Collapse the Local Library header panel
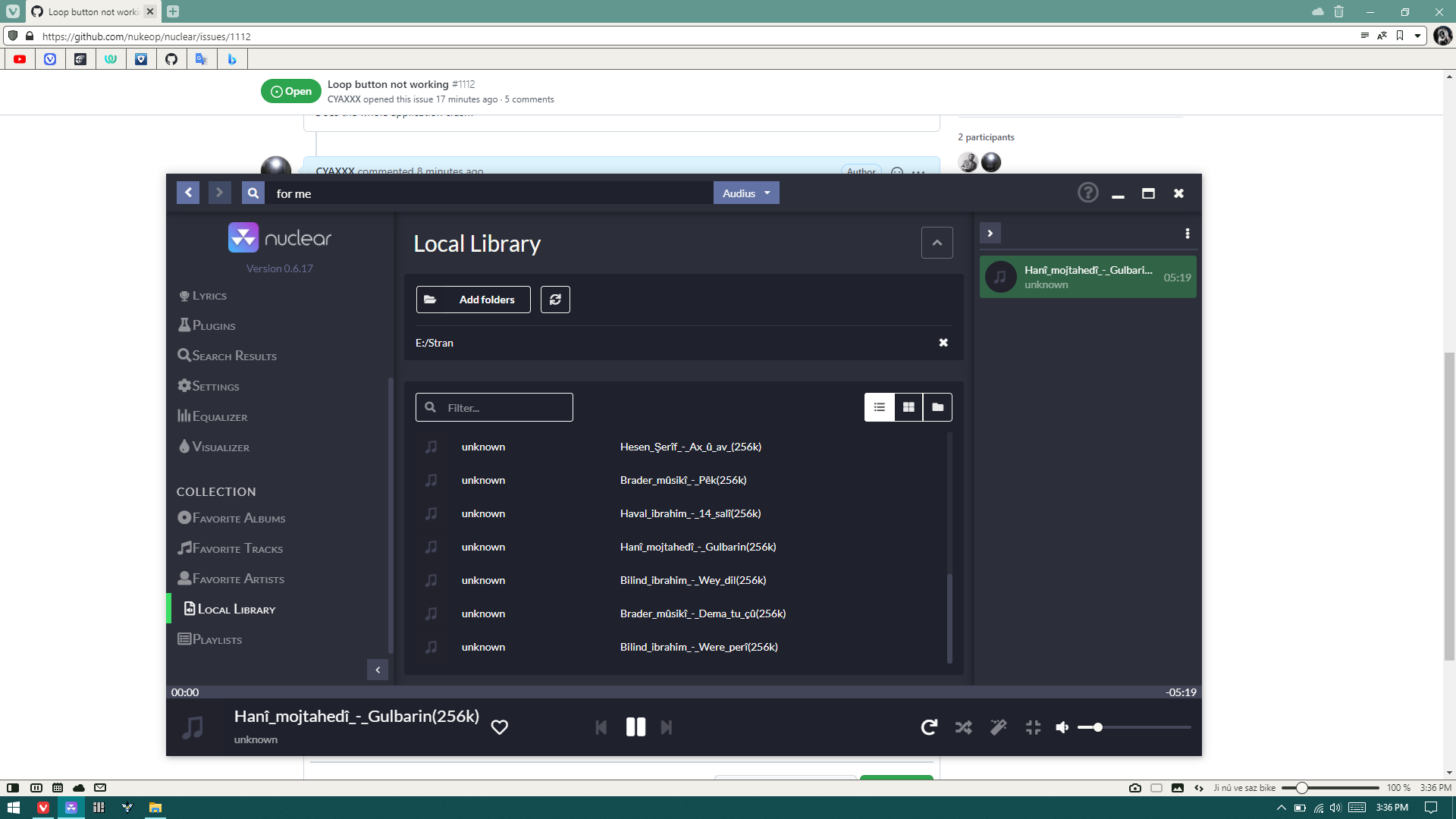The height and width of the screenshot is (819, 1456). [x=937, y=242]
